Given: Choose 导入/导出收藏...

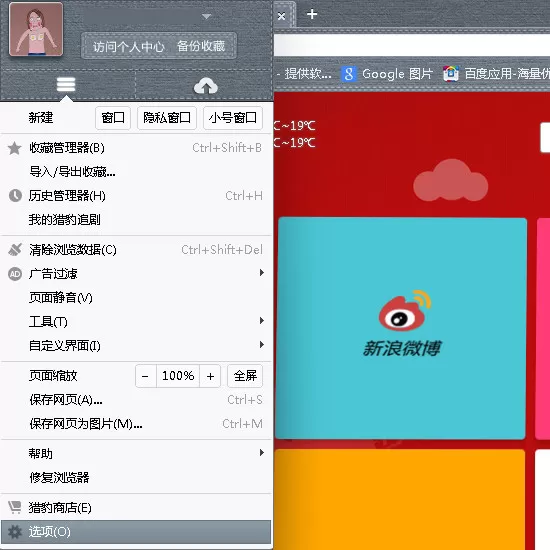Looking at the screenshot, I should tap(136, 172).
